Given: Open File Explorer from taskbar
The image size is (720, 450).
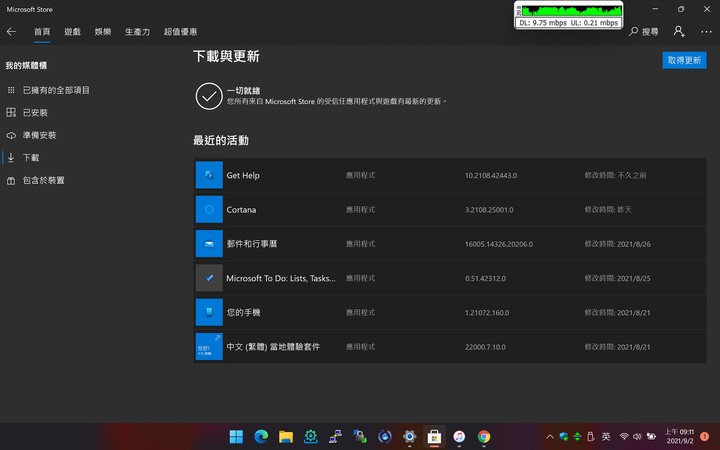Looking at the screenshot, I should point(286,436).
